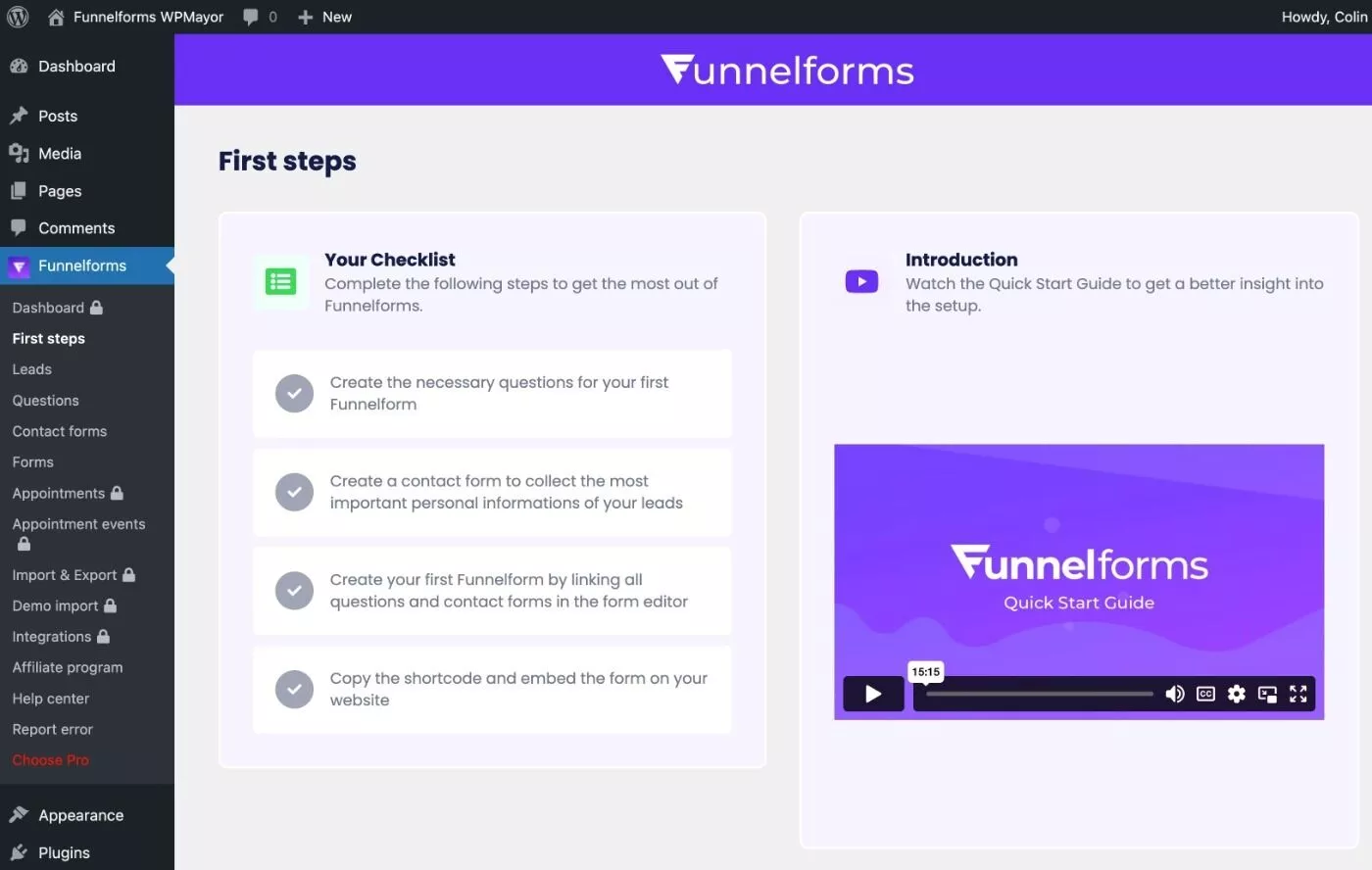
Task: Open the Help center link
Action: pyautogui.click(x=50, y=699)
